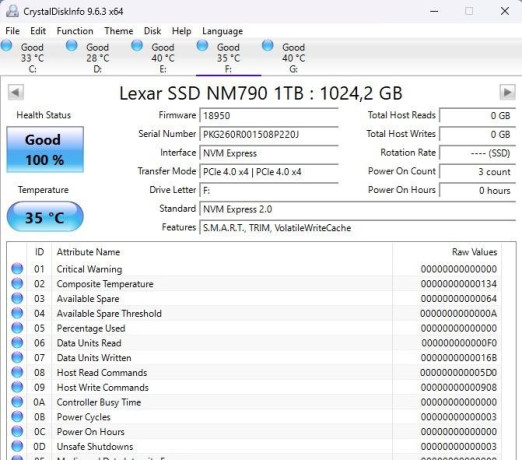Viewport: 522px width, 460px height.
Task: Click raw value 00000000005D0
Action: tap(459, 372)
